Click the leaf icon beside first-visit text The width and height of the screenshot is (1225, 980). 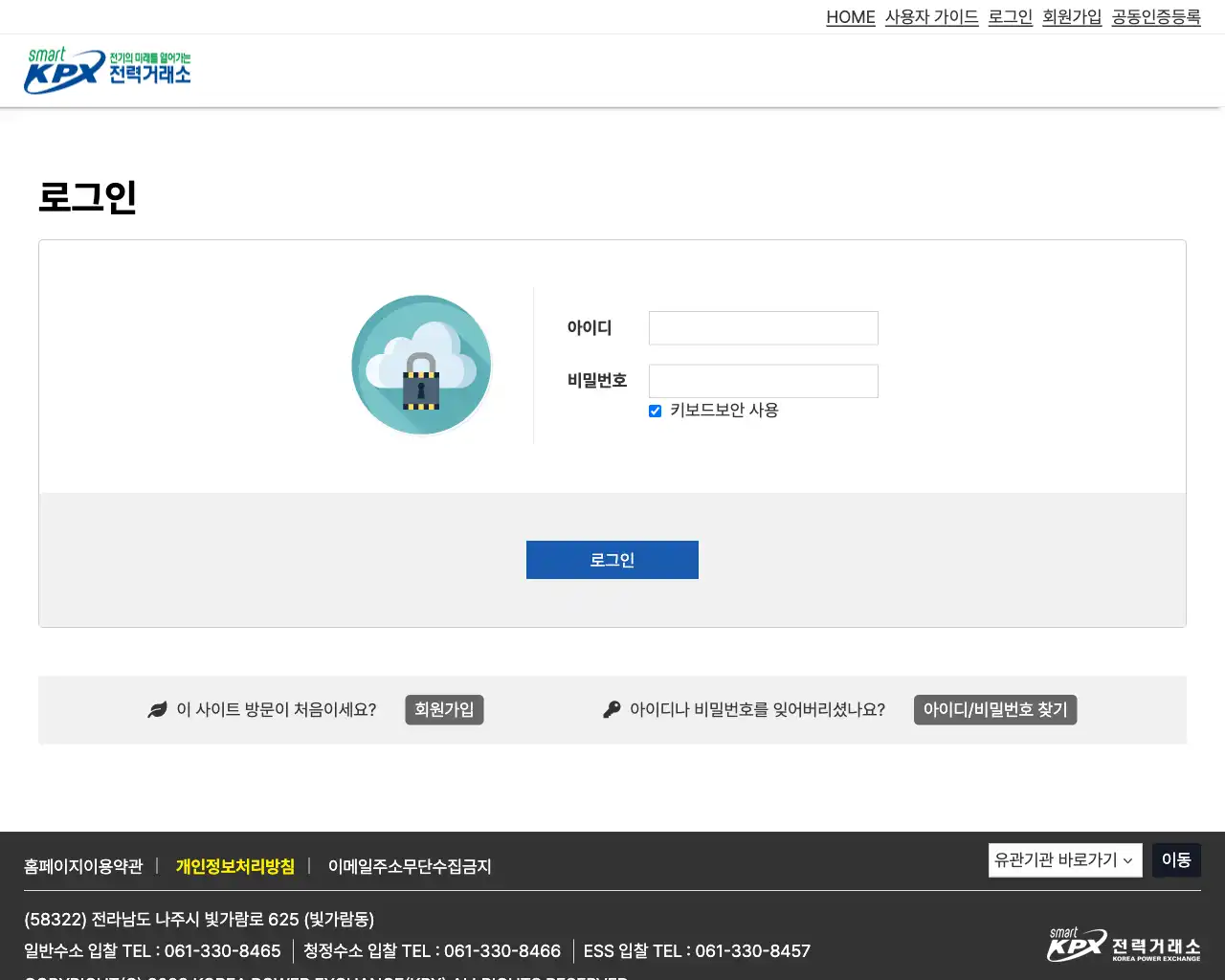(x=158, y=710)
